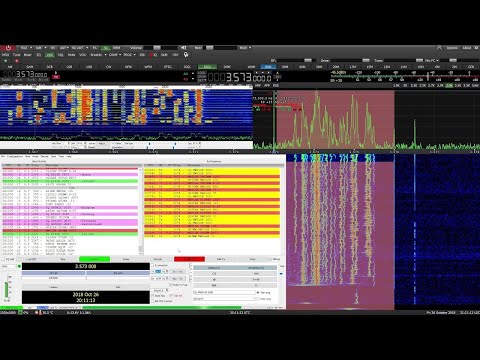The width and height of the screenshot is (480, 360).
Task: Toggle the green ANC button in the toolbar
Action: (49, 55)
